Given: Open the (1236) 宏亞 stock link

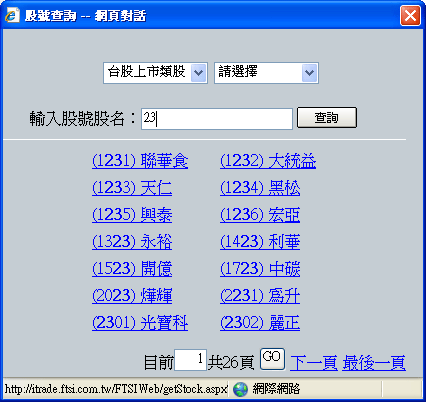Looking at the screenshot, I should [x=260, y=215].
